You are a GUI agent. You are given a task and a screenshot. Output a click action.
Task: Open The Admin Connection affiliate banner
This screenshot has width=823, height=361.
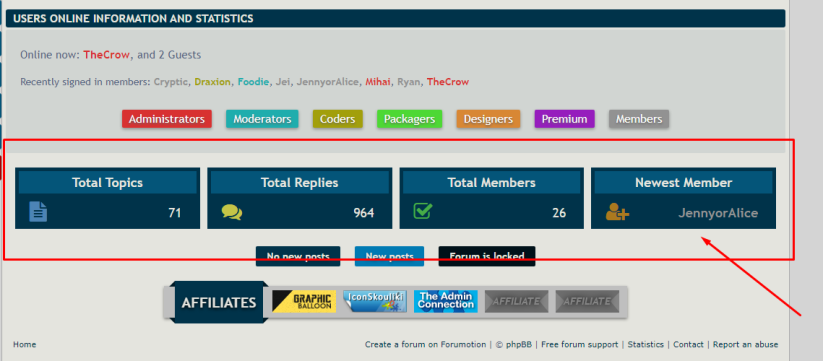pos(446,302)
